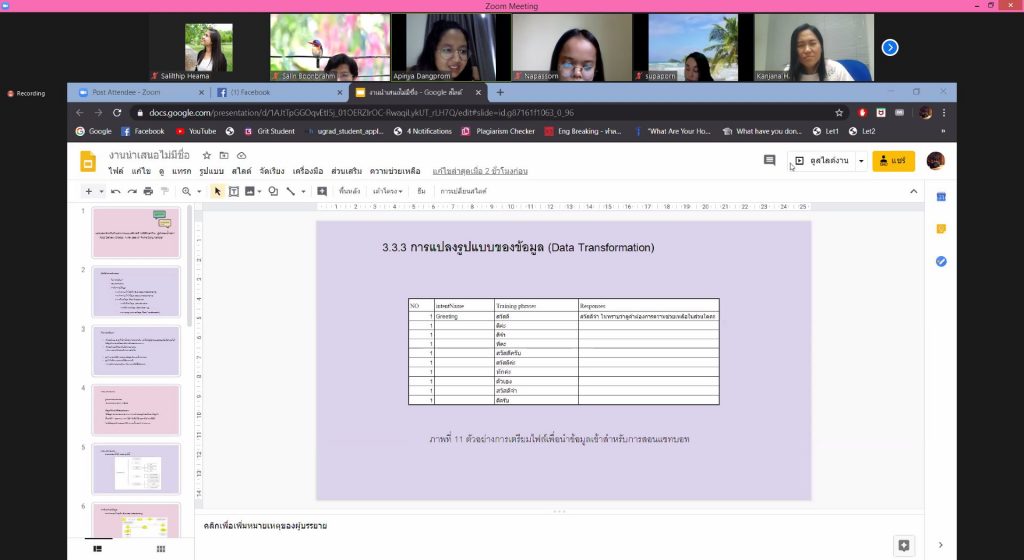Open comment history speech bubble icon
The height and width of the screenshot is (560, 1024).
pyautogui.click(x=769, y=160)
